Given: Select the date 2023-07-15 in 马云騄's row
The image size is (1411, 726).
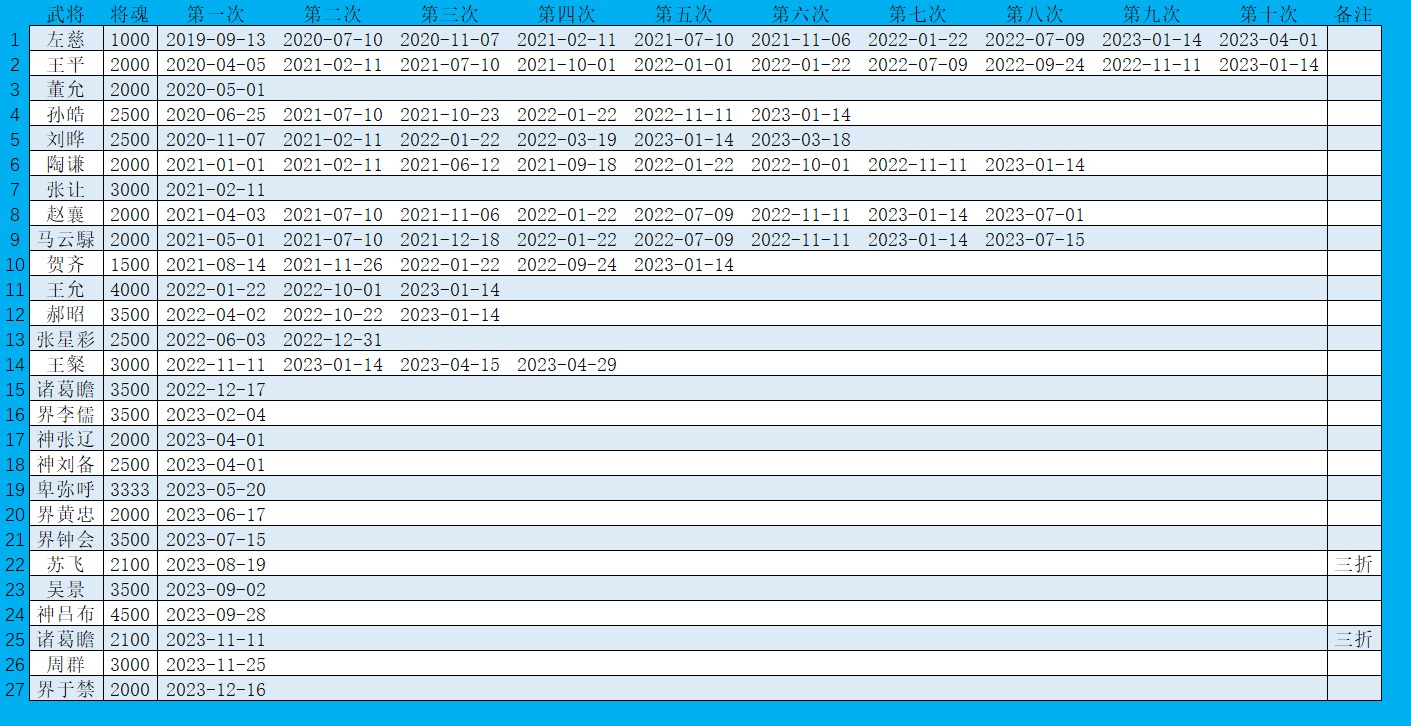Looking at the screenshot, I should [1035, 240].
